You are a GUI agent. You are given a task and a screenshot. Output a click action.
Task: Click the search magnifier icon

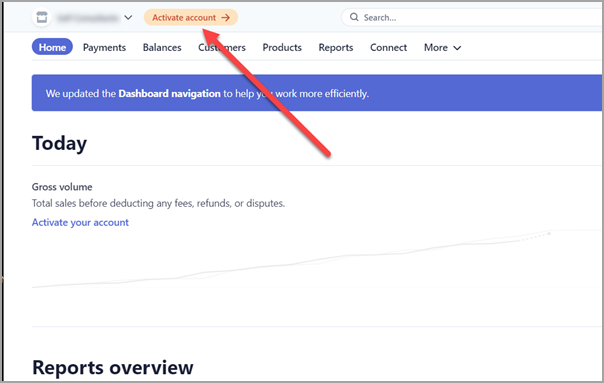point(354,17)
